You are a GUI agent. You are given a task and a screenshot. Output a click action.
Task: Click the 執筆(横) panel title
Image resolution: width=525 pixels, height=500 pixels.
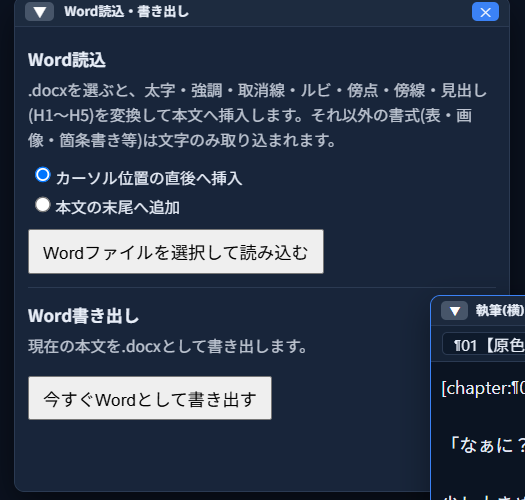(x=500, y=310)
